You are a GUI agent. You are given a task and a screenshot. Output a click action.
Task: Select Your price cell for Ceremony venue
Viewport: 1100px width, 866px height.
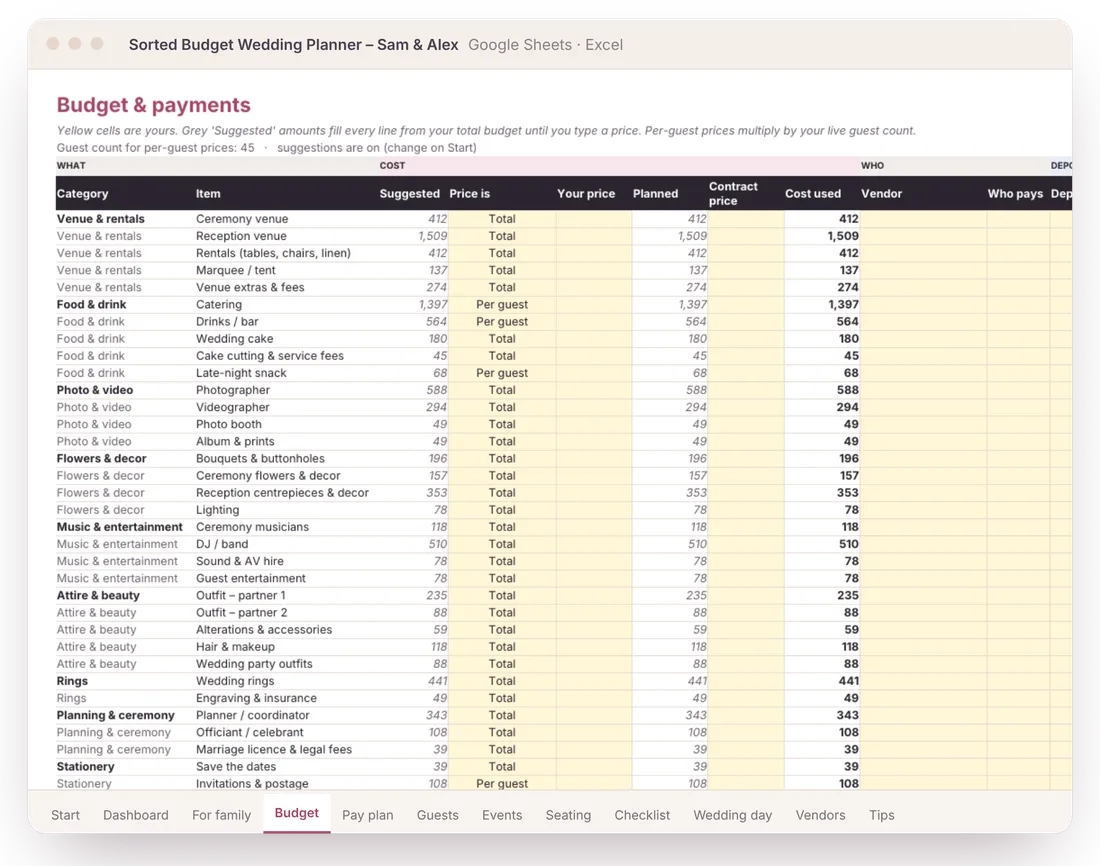click(x=593, y=219)
